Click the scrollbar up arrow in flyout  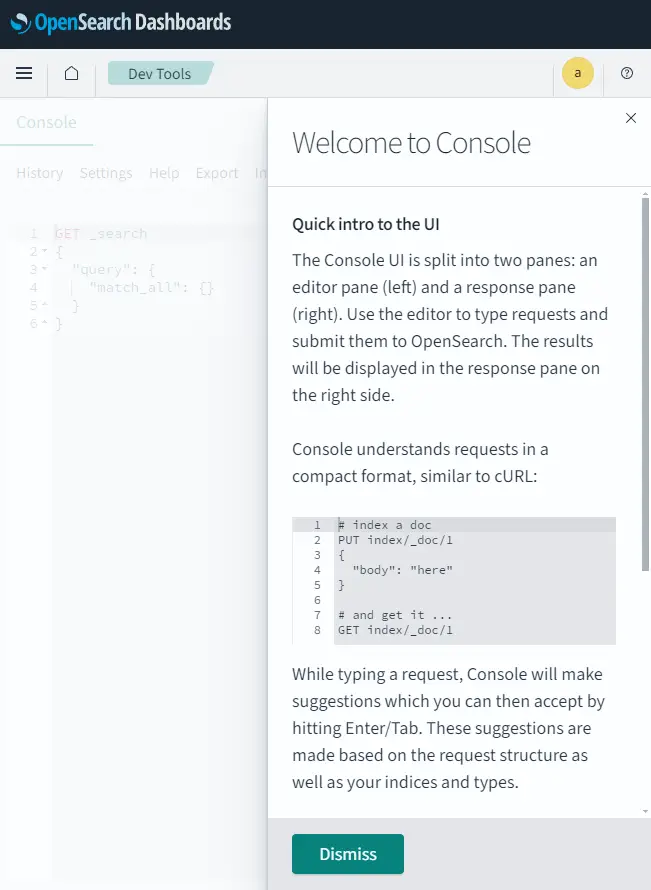tap(645, 194)
